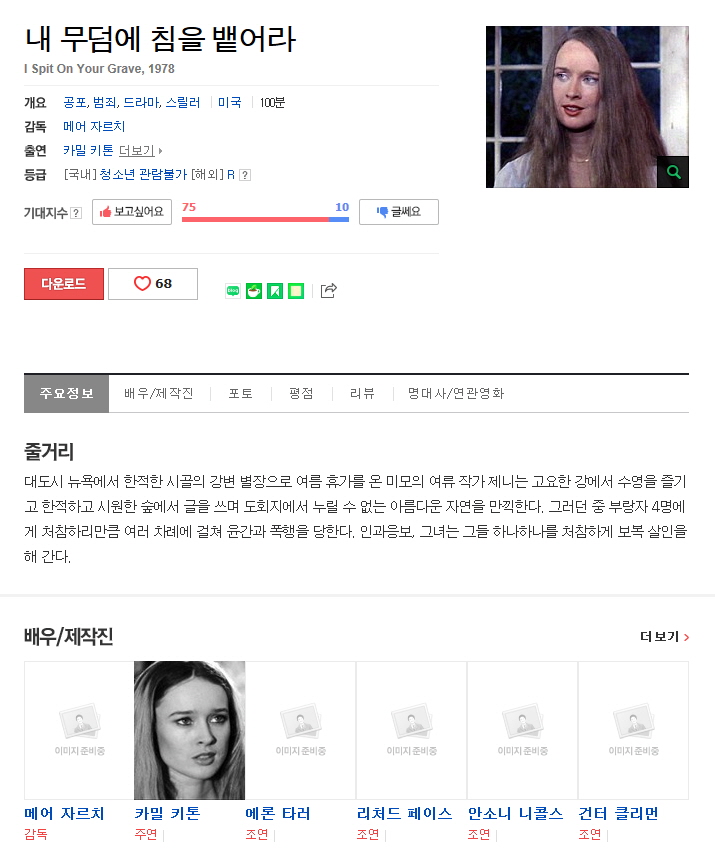Viewport: 715px width, 858px height.
Task: Click the red 다운로드 button
Action: 63,283
